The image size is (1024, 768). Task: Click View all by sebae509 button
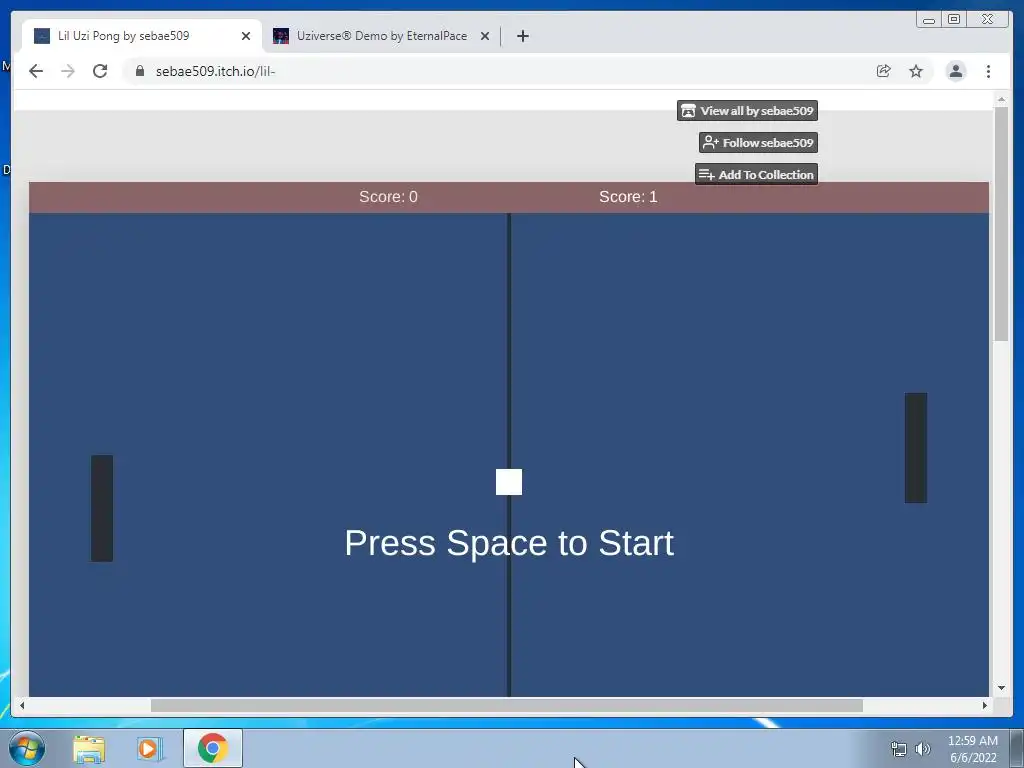point(747,110)
